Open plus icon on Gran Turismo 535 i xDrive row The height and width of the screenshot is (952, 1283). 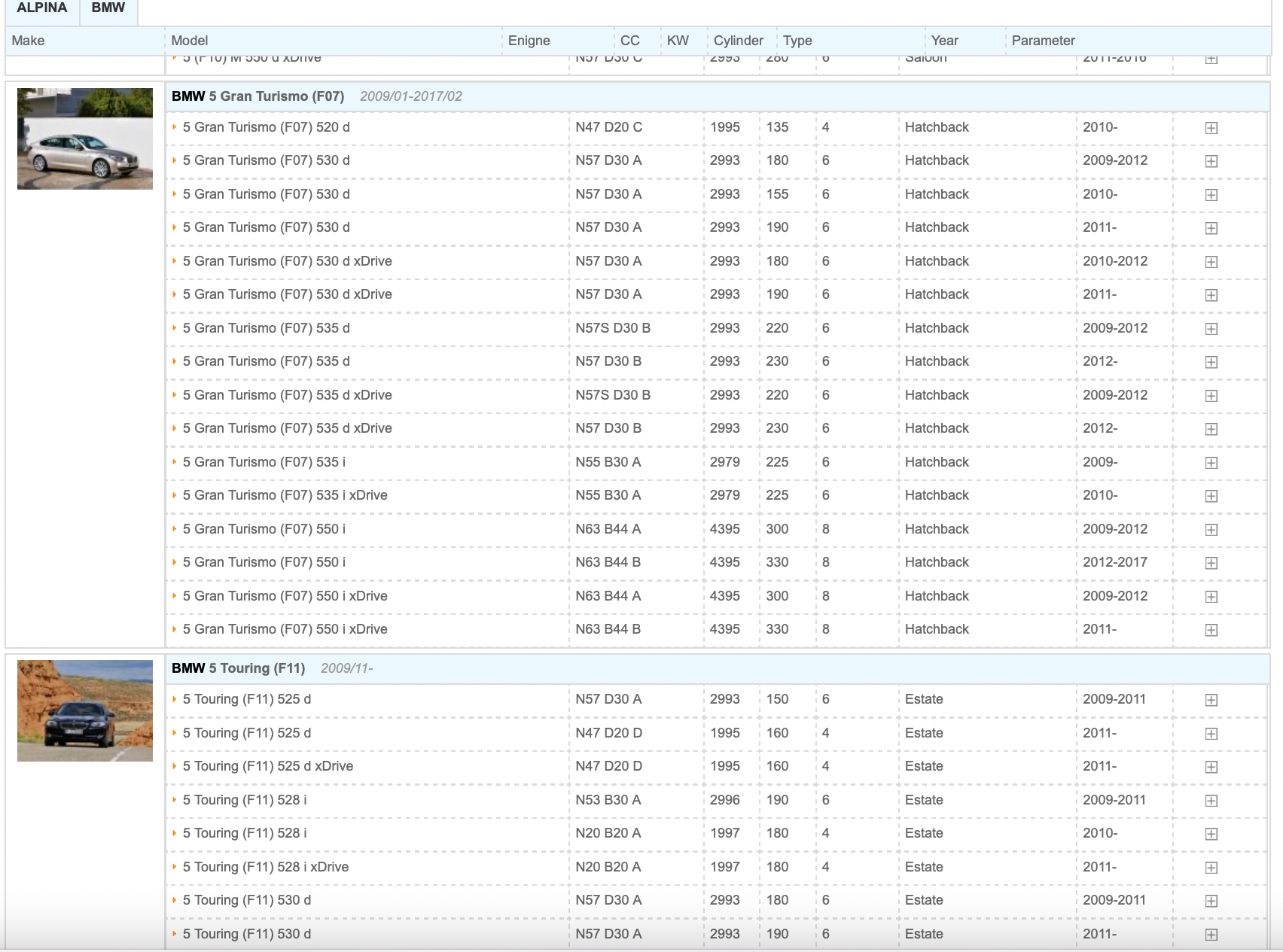(1211, 496)
